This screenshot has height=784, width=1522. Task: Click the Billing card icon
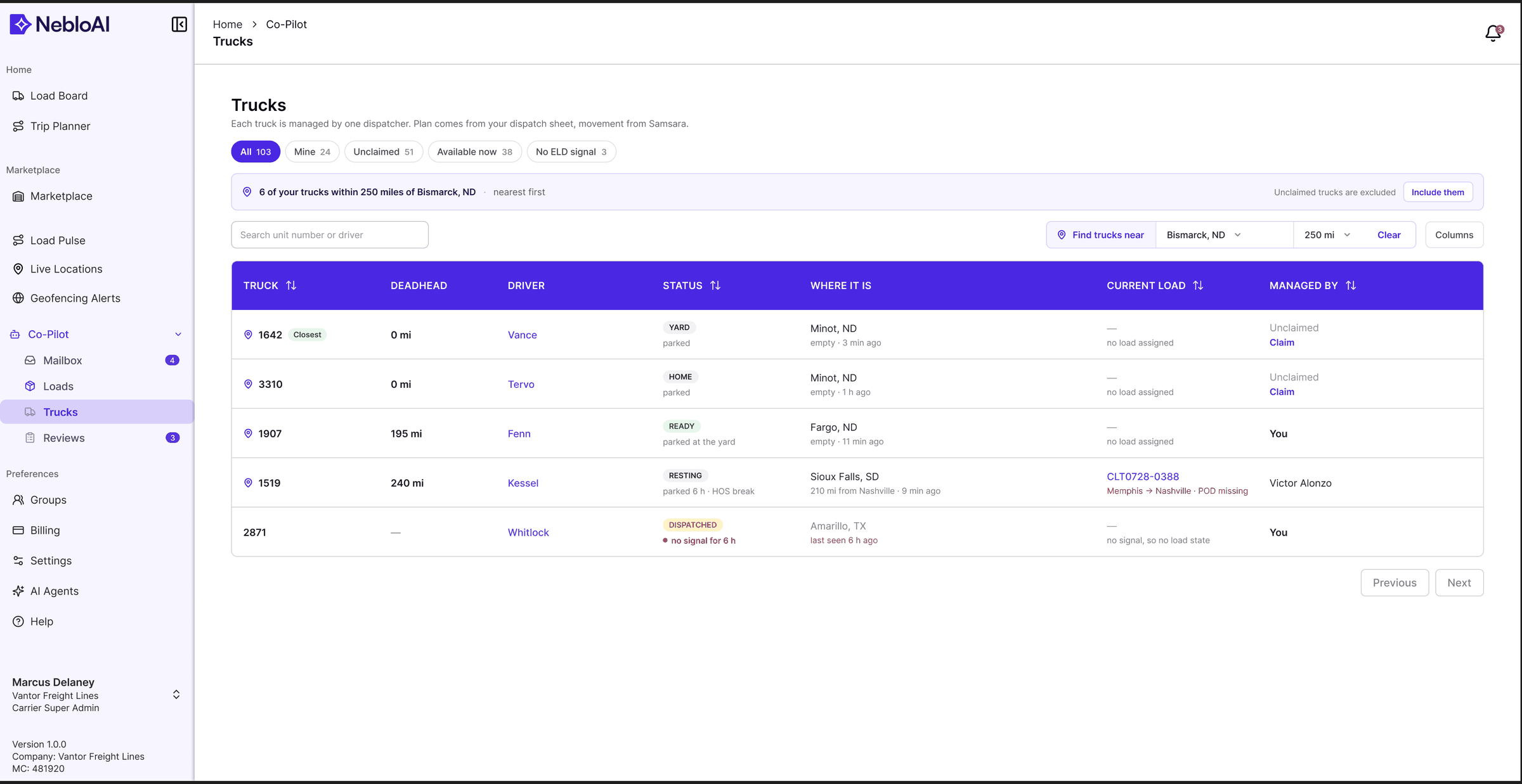18,530
